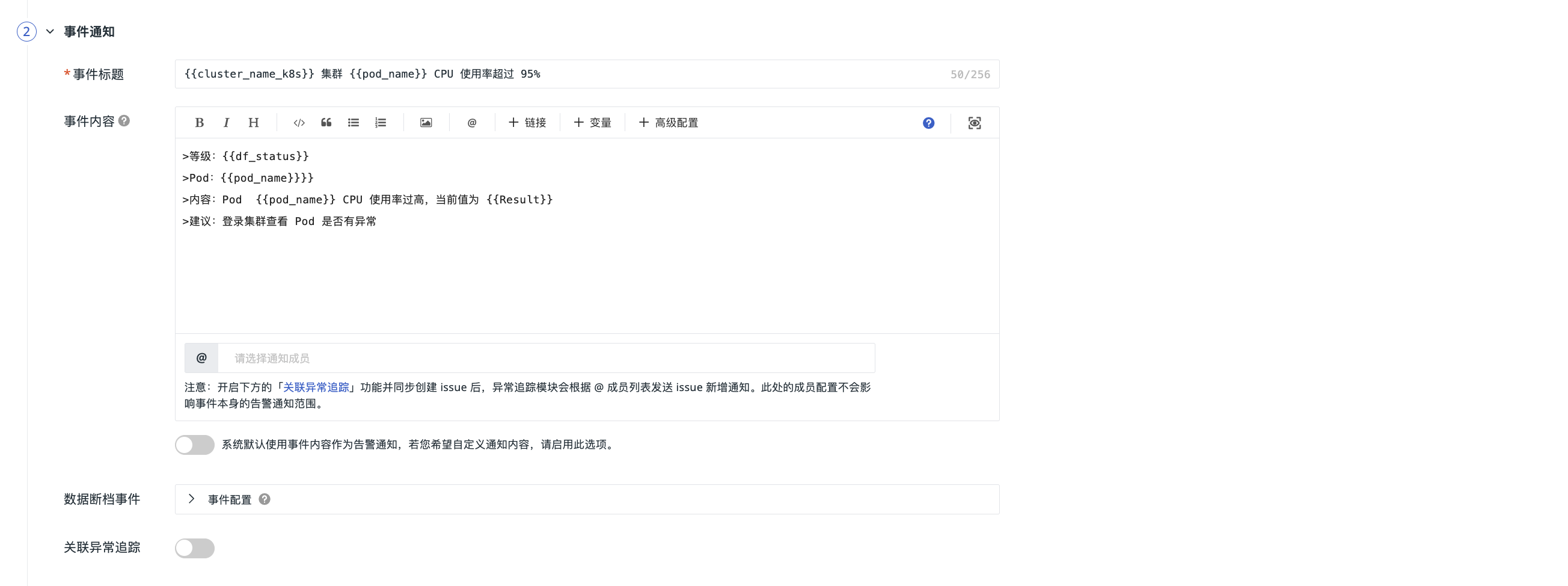Enable custom notification content toggle
Viewport: 1568px width, 586px height.
tap(195, 445)
